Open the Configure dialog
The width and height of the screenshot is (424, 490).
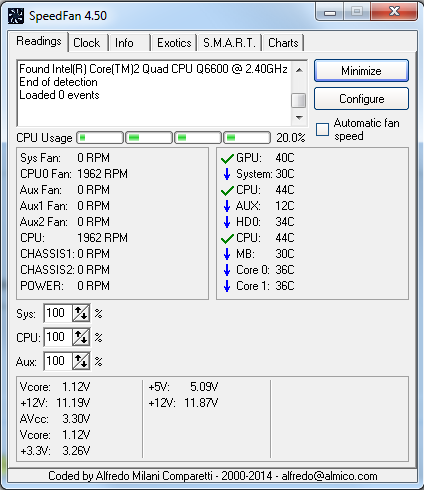(x=361, y=99)
